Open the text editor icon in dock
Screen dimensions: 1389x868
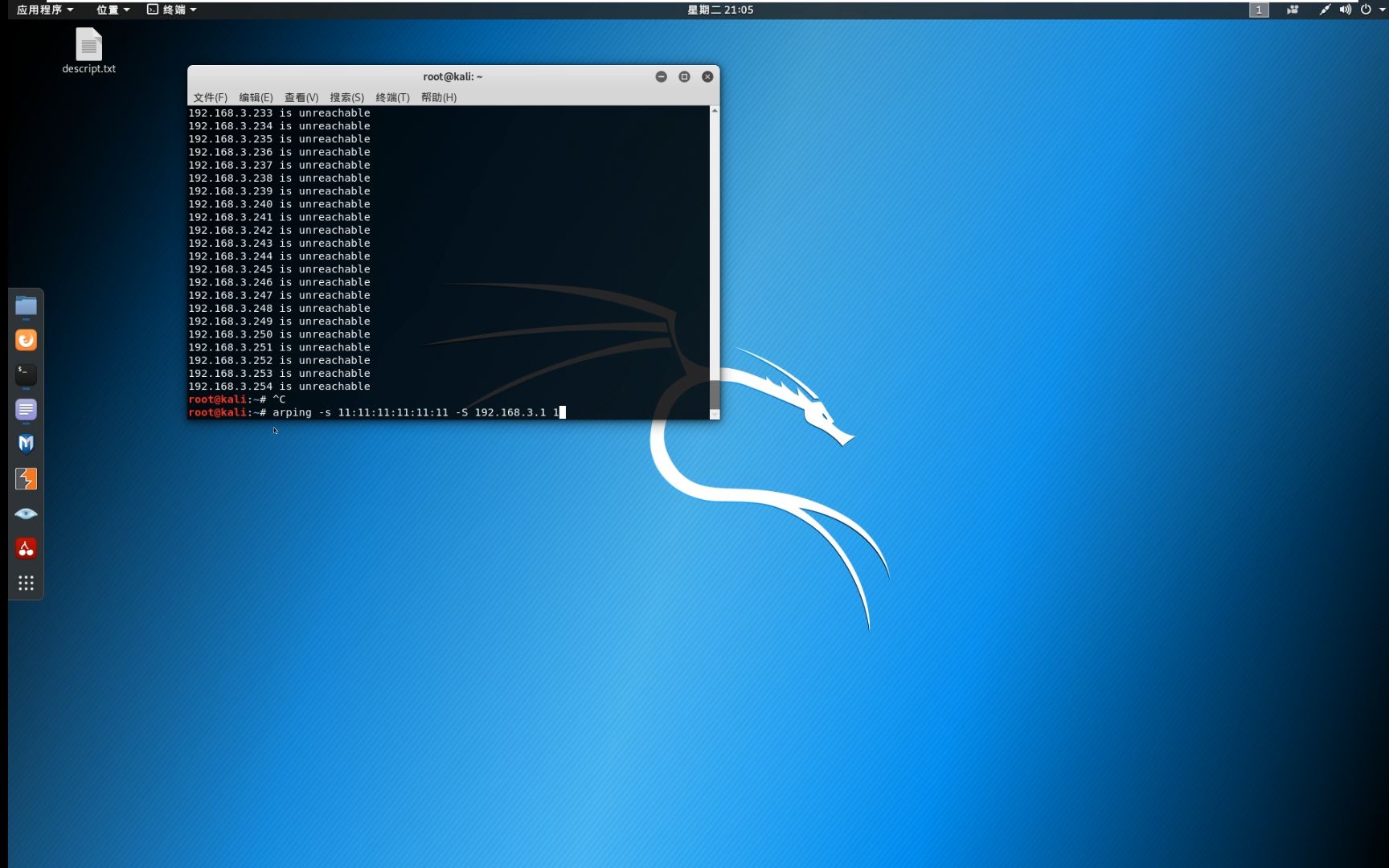point(26,409)
